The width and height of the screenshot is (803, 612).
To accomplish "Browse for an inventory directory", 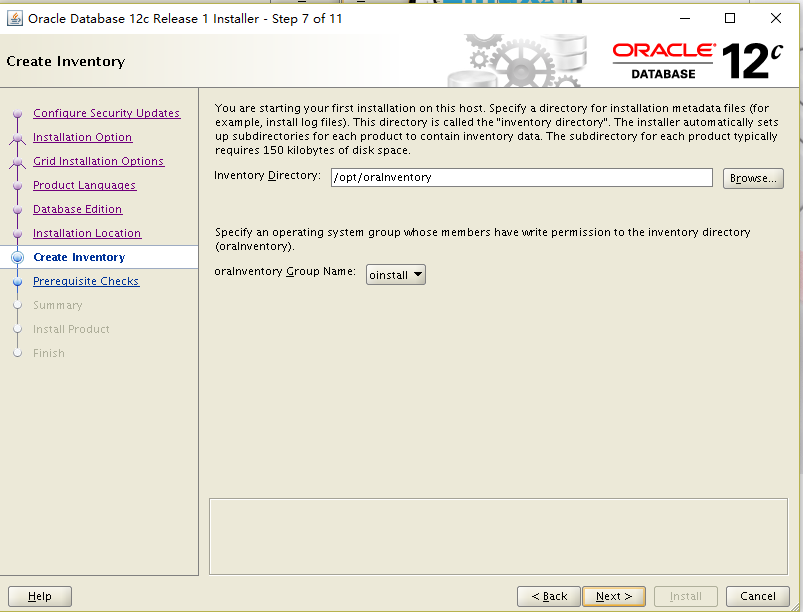I will (x=753, y=178).
